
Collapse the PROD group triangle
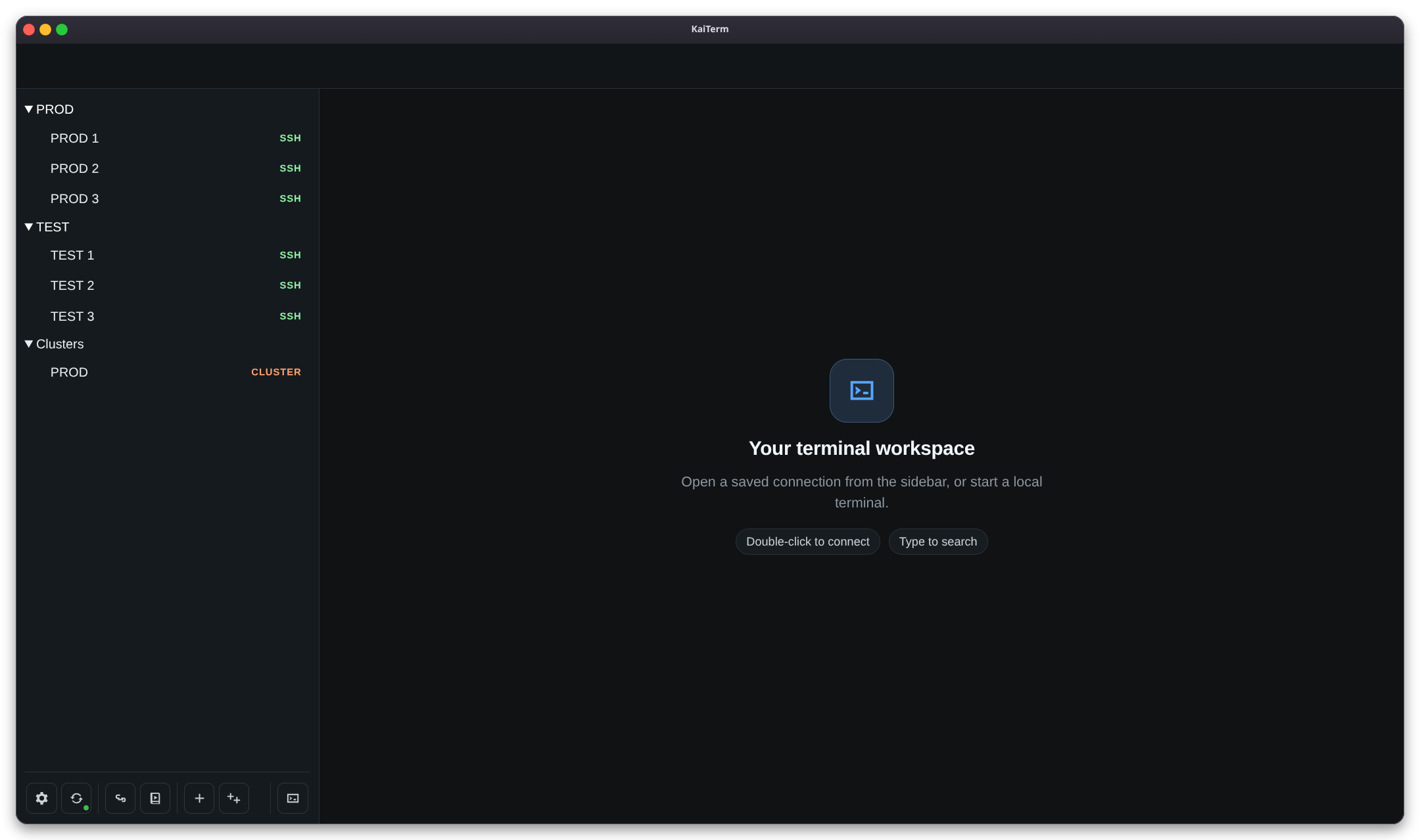click(29, 109)
